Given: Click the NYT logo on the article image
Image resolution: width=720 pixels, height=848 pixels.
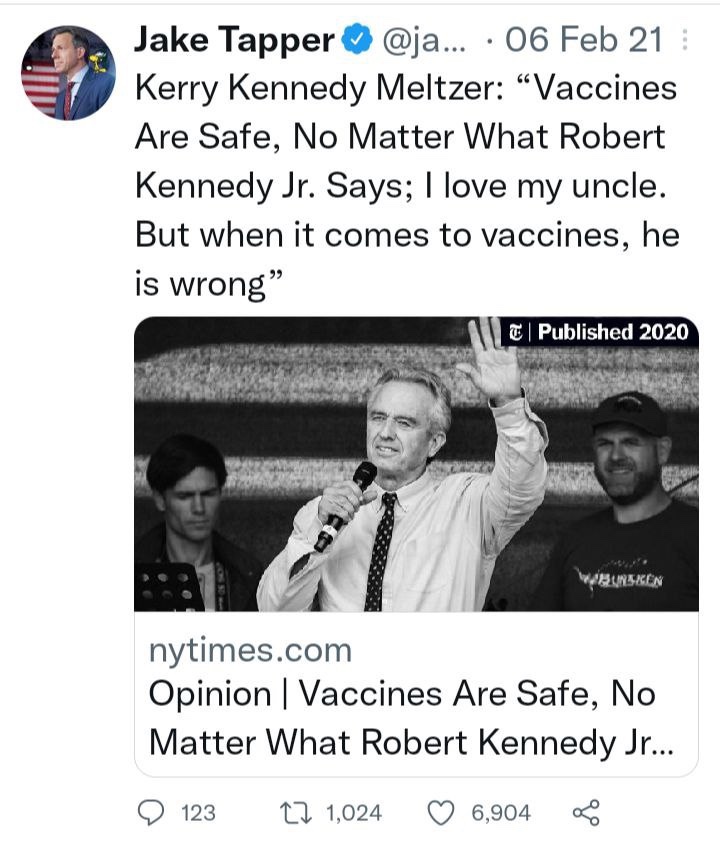Looking at the screenshot, I should click(515, 332).
